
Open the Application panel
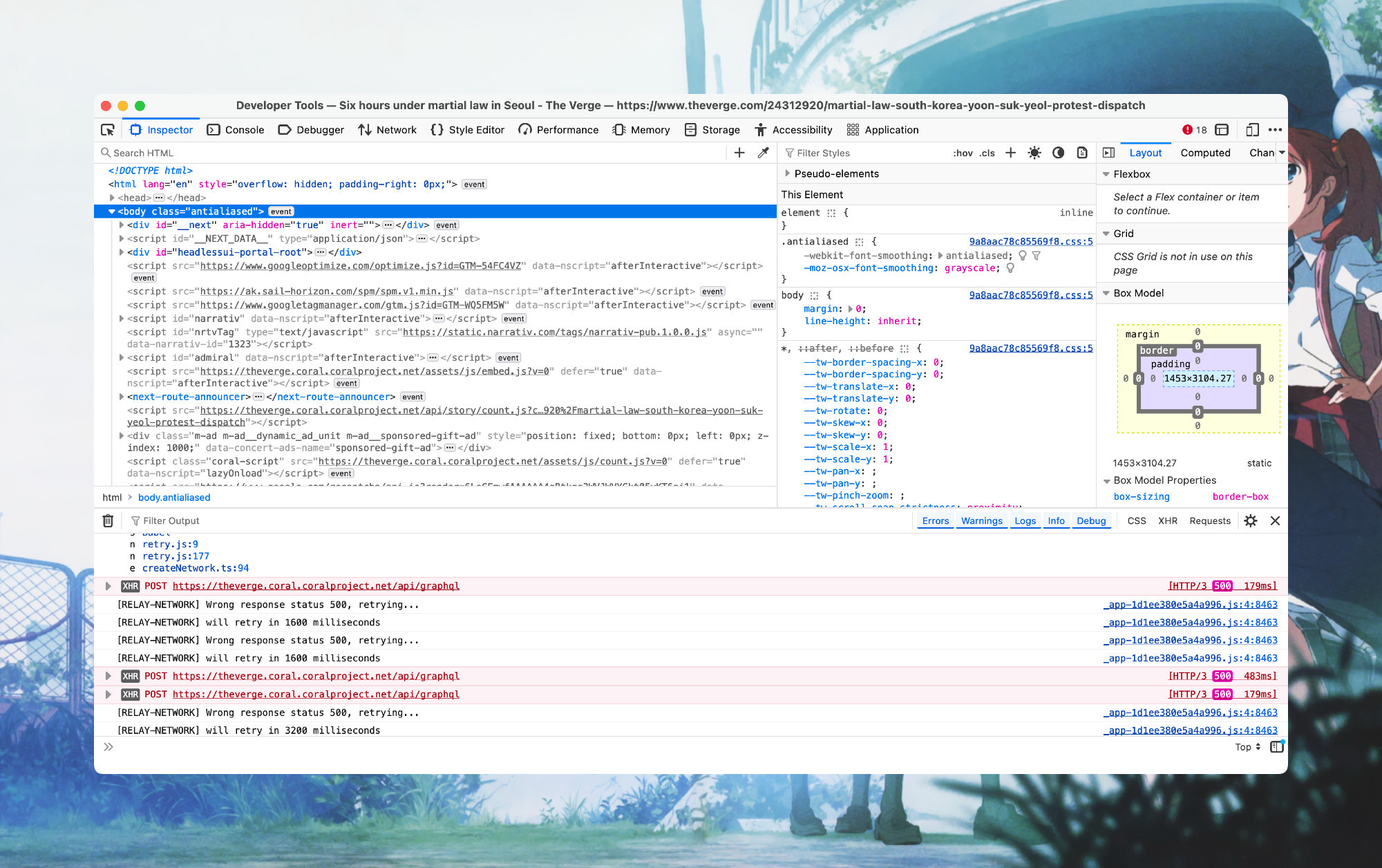pos(882,130)
